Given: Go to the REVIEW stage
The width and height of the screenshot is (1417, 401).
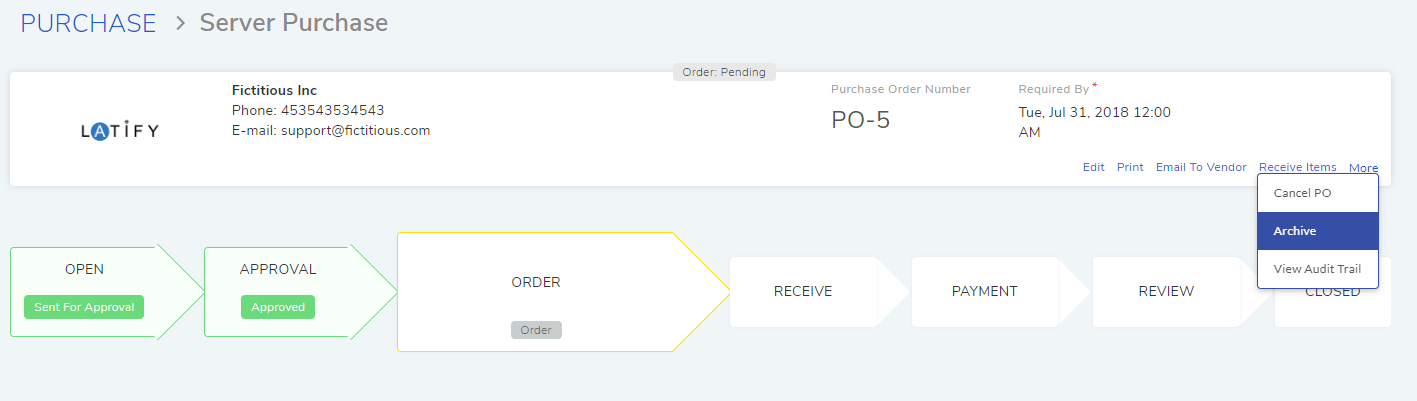Looking at the screenshot, I should pos(1166,291).
